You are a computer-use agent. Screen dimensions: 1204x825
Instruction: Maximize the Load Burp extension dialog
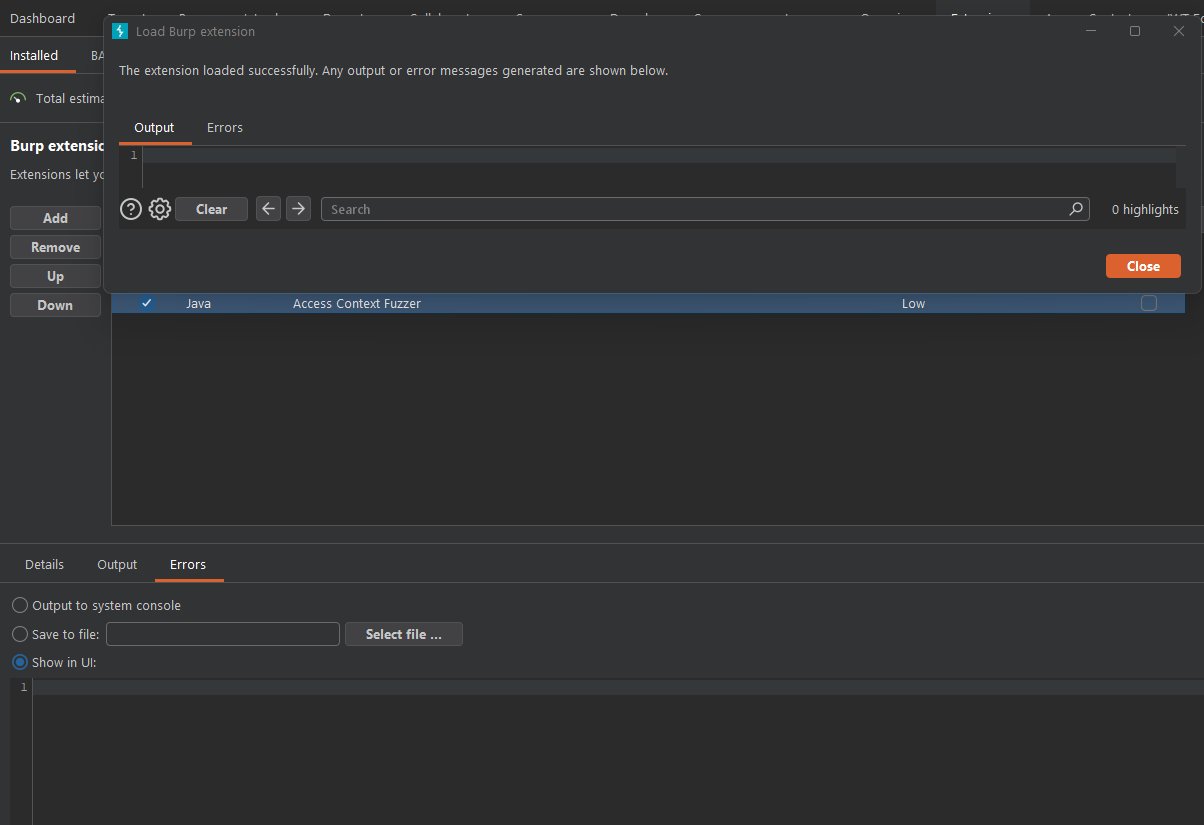coord(1135,31)
